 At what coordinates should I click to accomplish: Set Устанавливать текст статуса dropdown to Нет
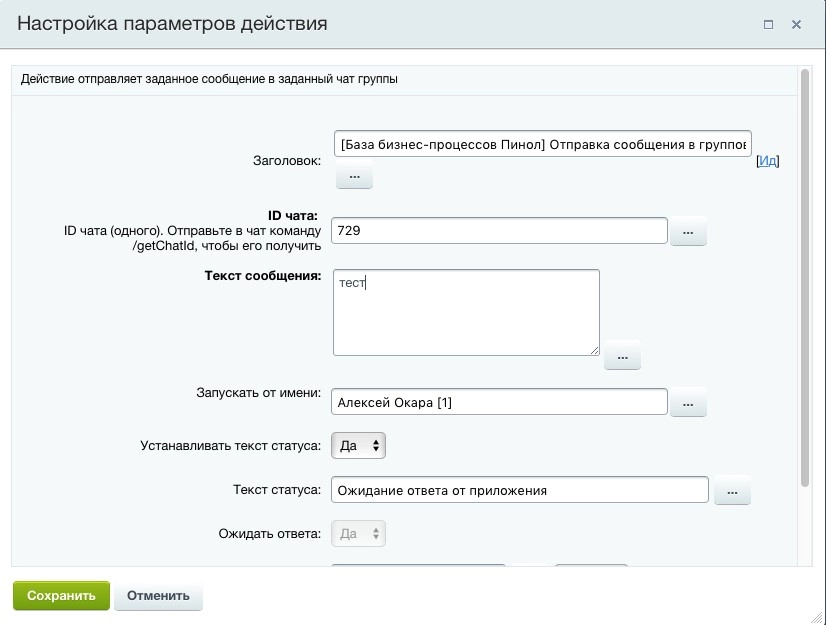pyautogui.click(x=358, y=445)
